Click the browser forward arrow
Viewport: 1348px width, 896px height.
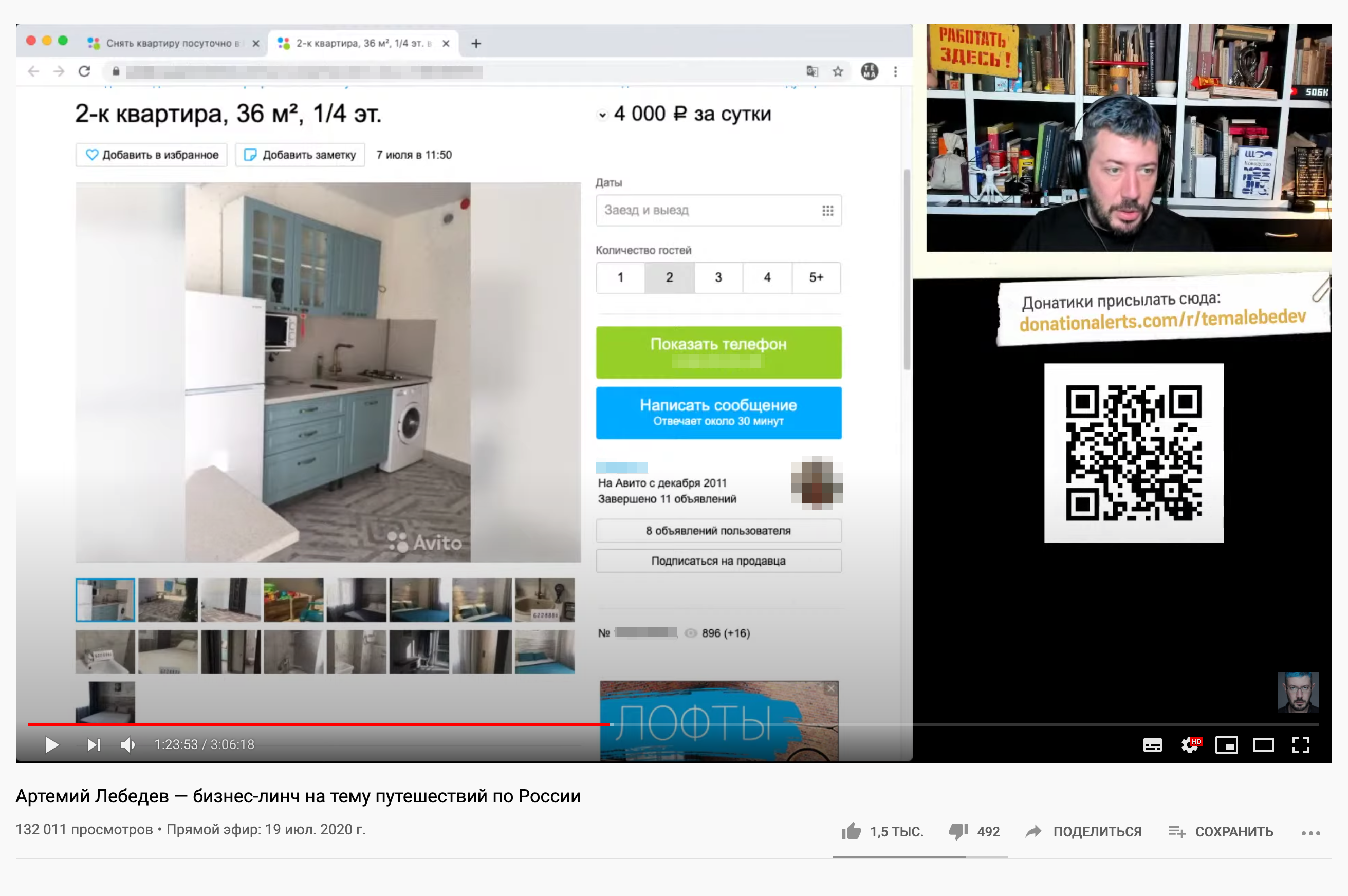pos(59,71)
